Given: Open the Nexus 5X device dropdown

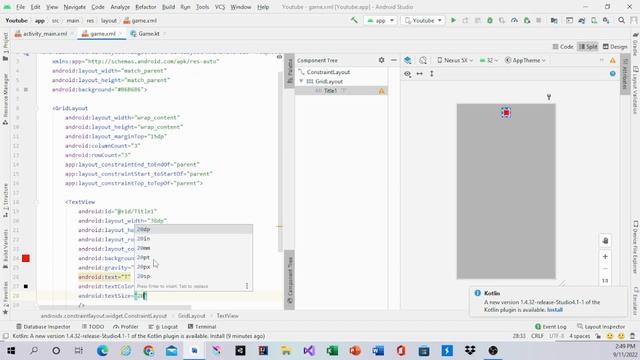Looking at the screenshot, I should [x=455, y=60].
